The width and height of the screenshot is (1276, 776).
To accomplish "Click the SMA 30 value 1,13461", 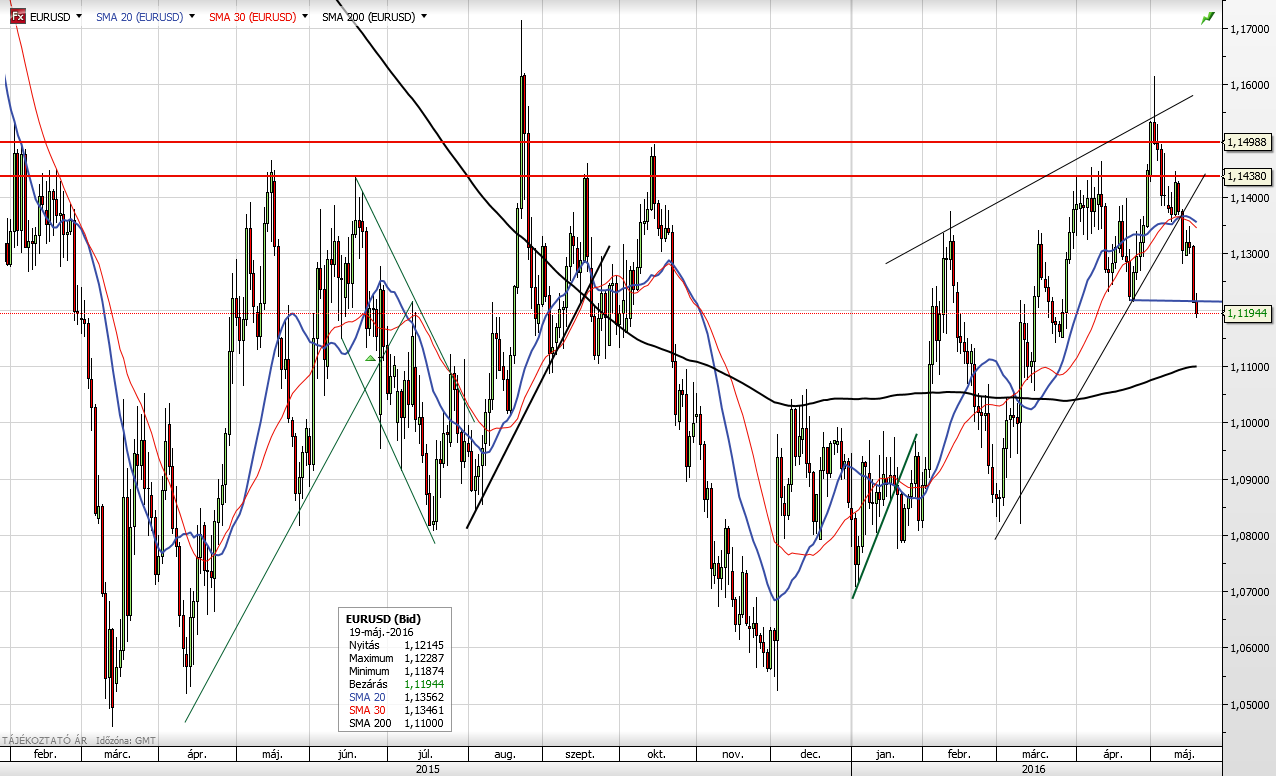I will point(424,711).
